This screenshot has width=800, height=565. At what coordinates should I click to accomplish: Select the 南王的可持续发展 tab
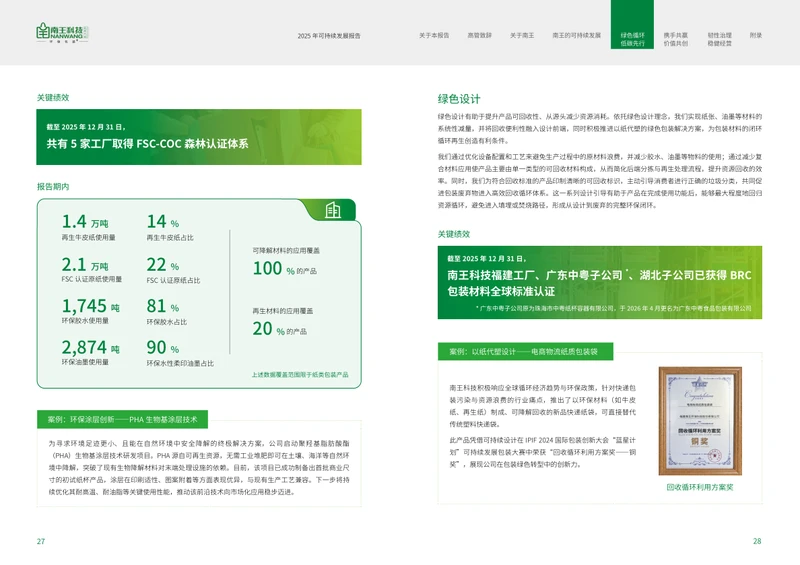577,35
